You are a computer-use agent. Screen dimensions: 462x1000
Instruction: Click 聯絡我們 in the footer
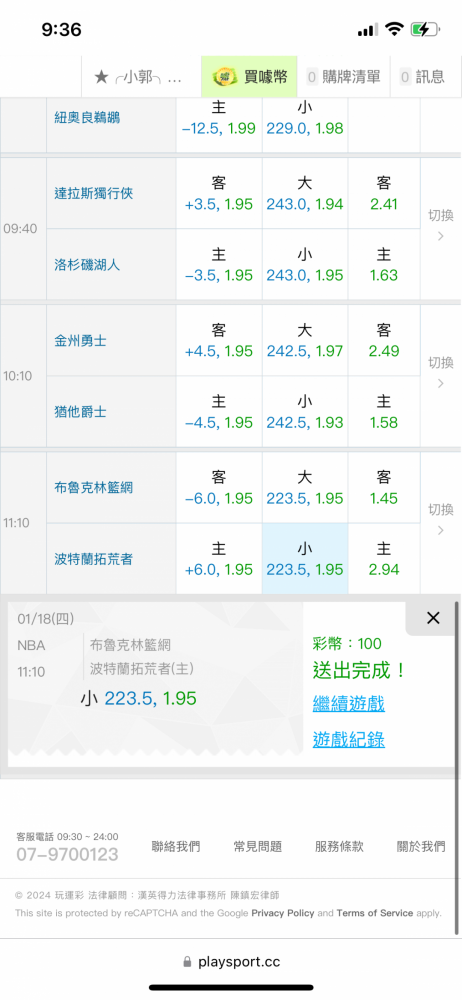[175, 847]
